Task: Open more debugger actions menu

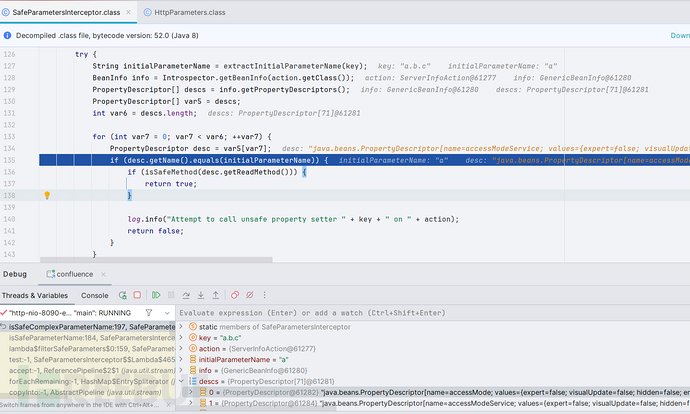Action: (x=264, y=295)
